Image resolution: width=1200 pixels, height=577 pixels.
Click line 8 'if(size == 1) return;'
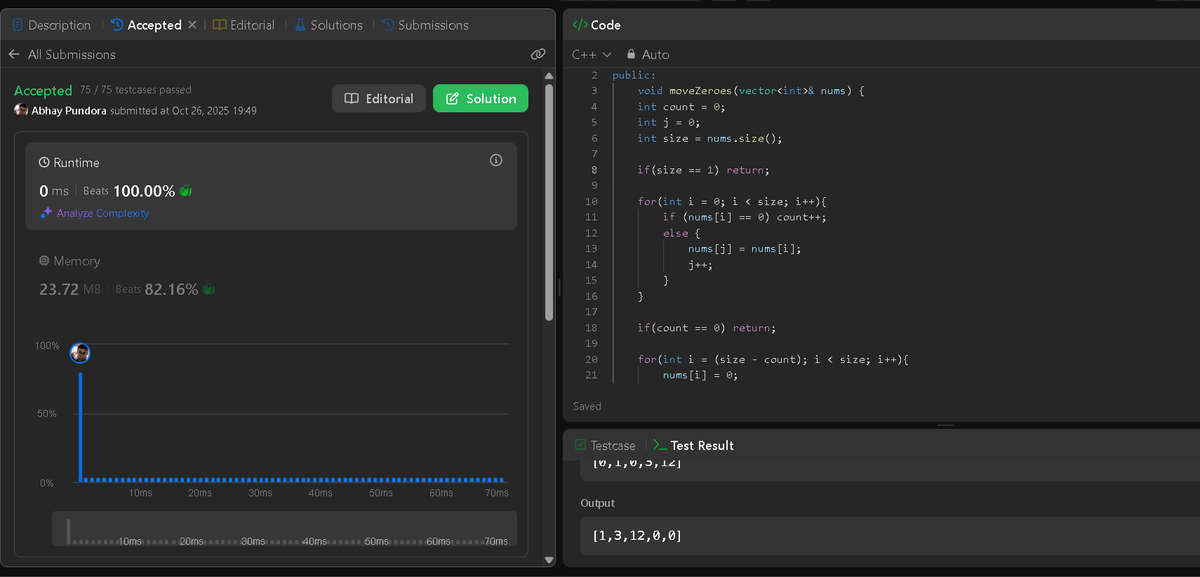click(704, 170)
